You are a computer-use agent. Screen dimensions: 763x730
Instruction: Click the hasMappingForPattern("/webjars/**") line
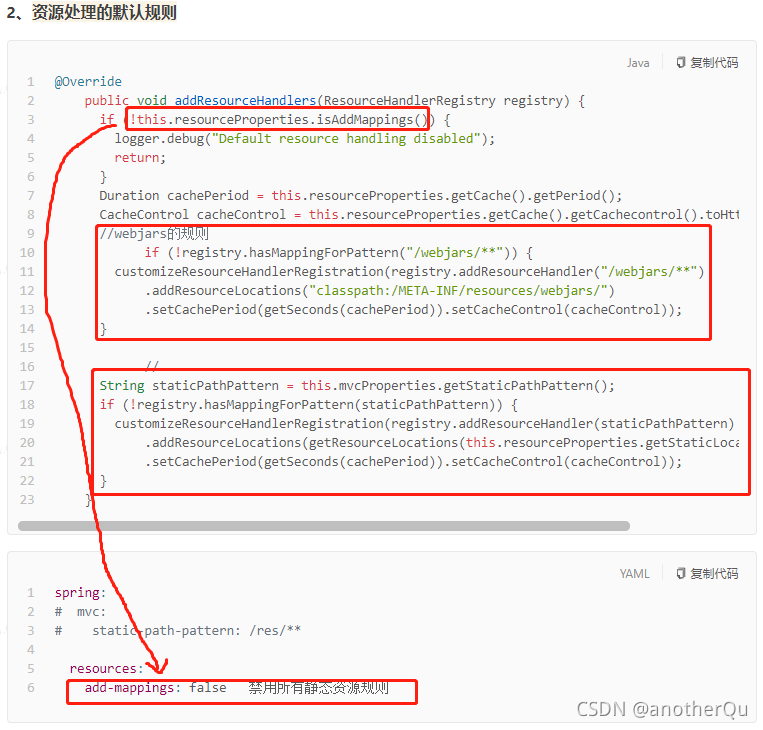point(338,253)
